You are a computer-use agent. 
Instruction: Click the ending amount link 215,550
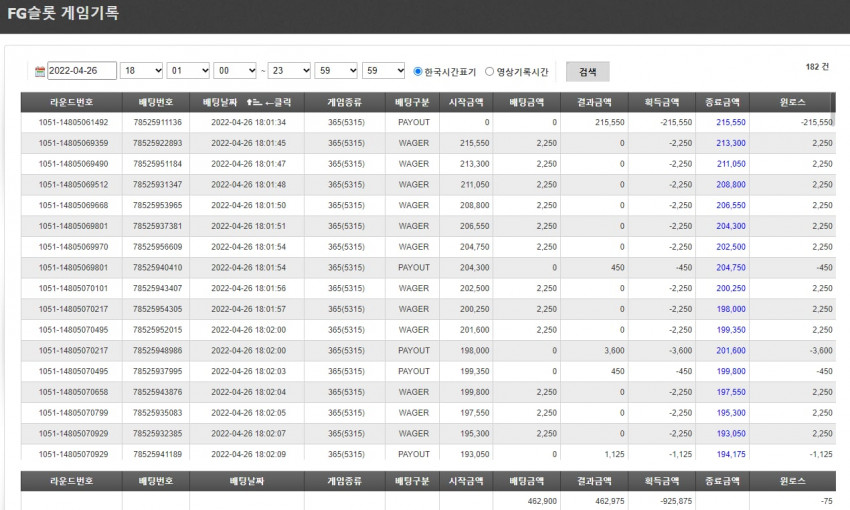point(731,122)
